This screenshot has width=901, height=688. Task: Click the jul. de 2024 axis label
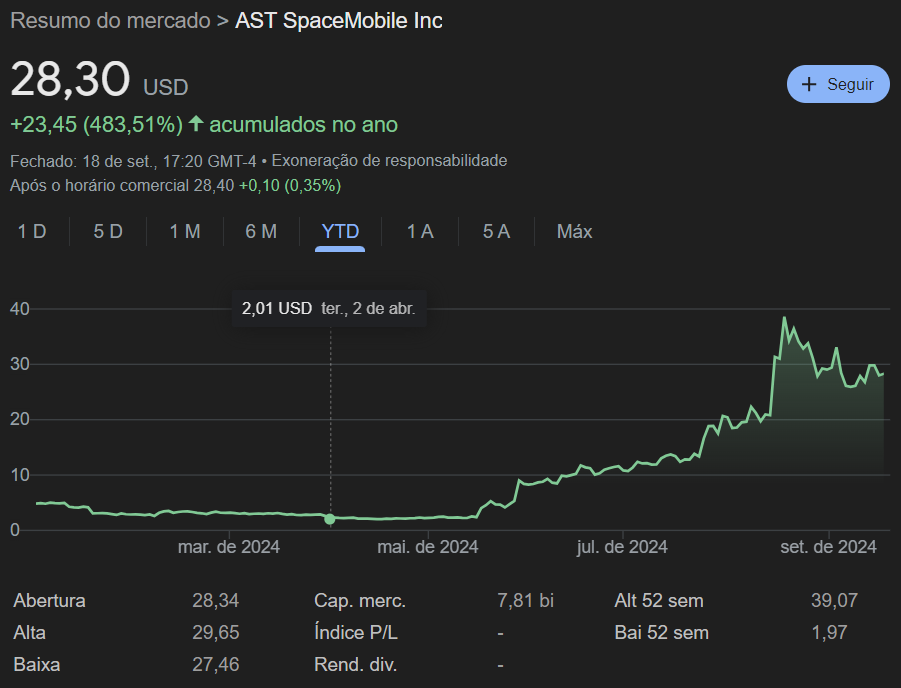click(622, 547)
